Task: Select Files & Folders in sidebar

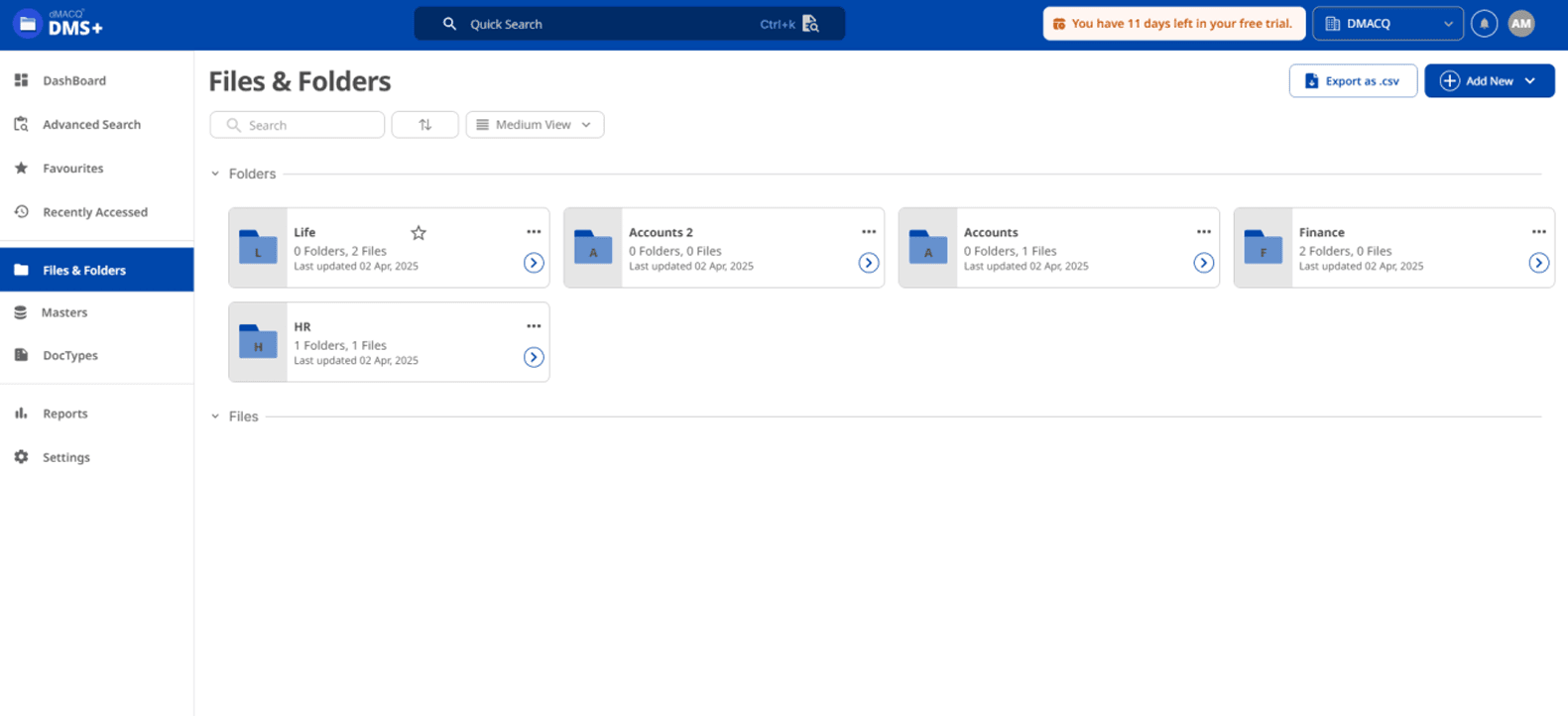Action: tap(97, 270)
